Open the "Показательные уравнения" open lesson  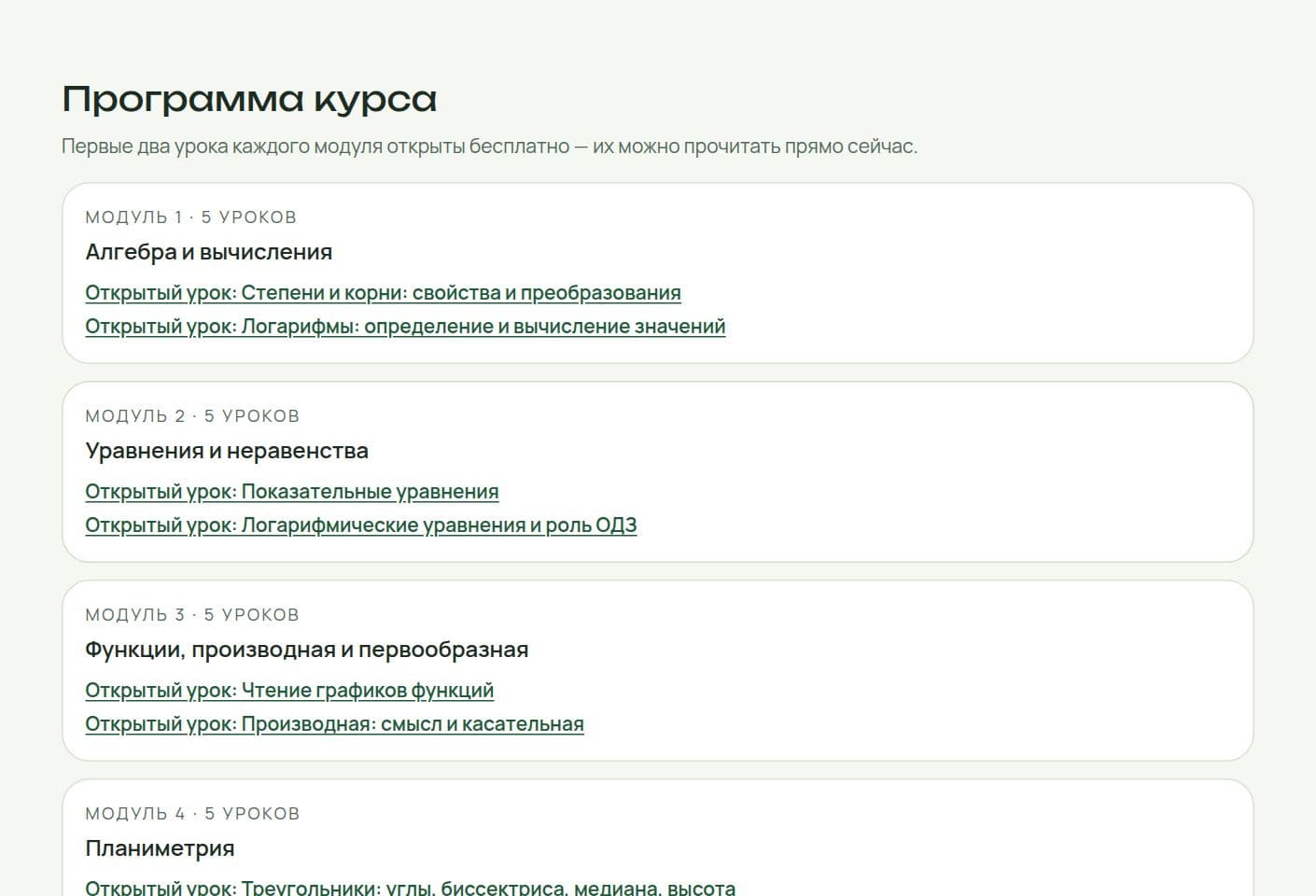pos(292,492)
